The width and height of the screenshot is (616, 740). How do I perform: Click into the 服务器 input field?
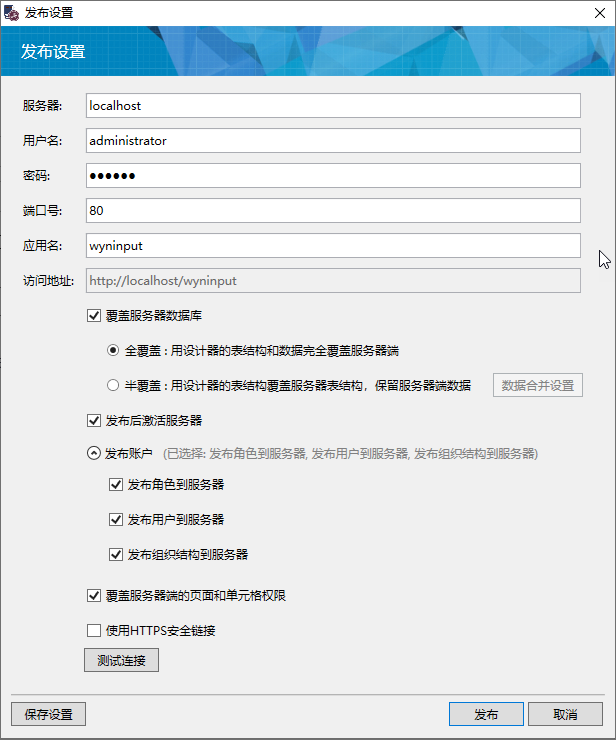click(x=332, y=106)
